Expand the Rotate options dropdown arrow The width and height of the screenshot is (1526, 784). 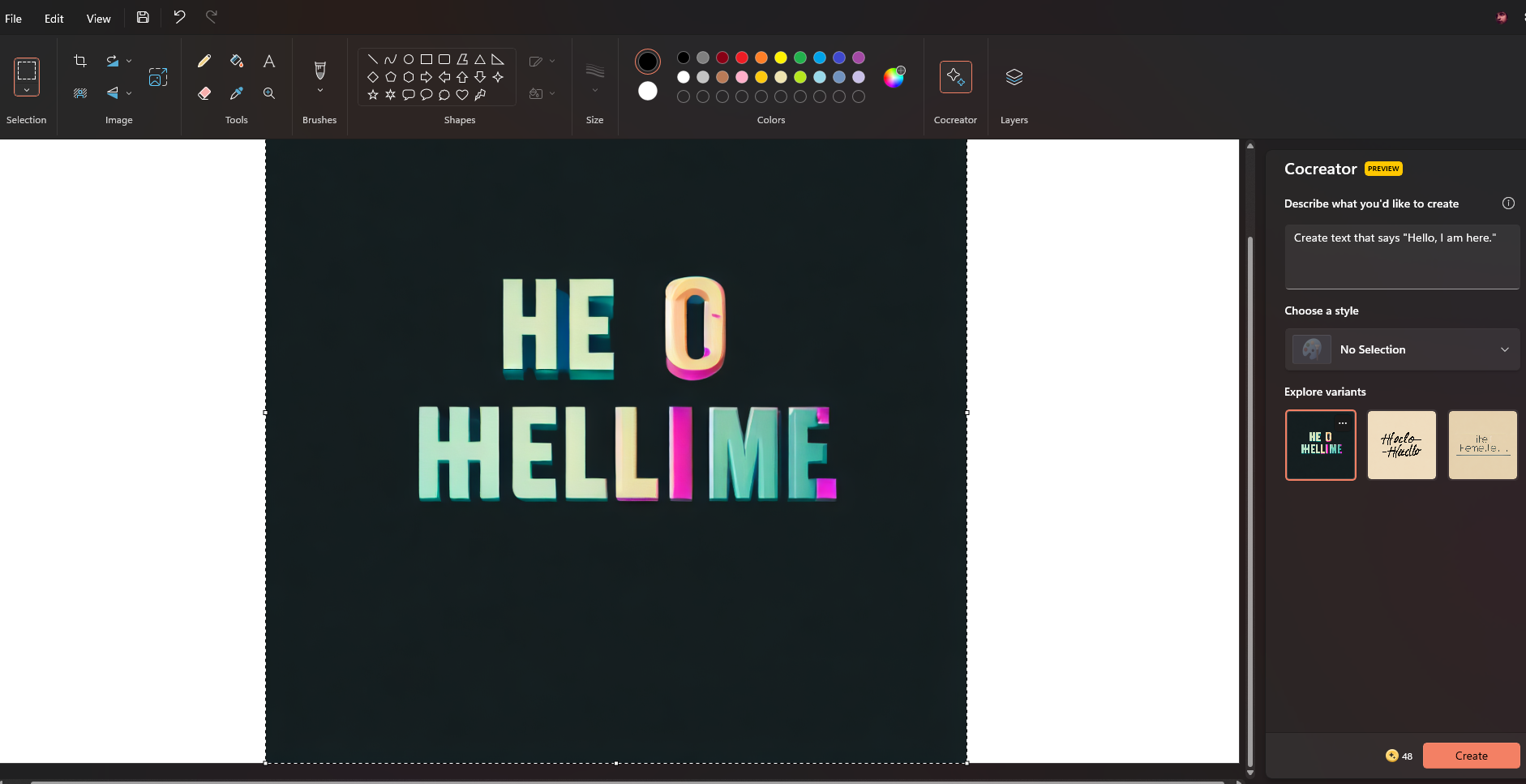click(129, 61)
